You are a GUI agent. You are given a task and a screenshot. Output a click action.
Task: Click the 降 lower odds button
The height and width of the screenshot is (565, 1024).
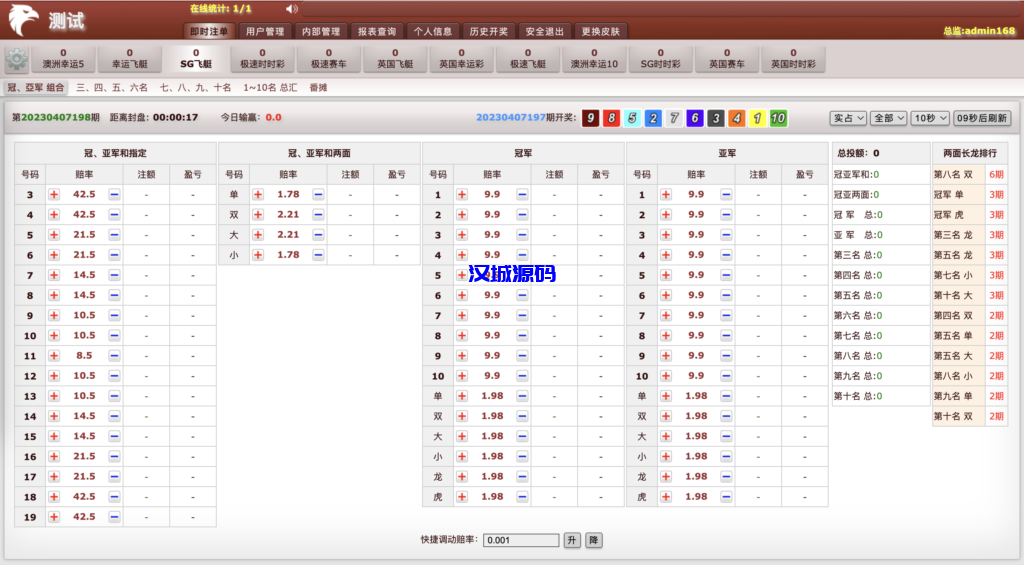tap(594, 540)
